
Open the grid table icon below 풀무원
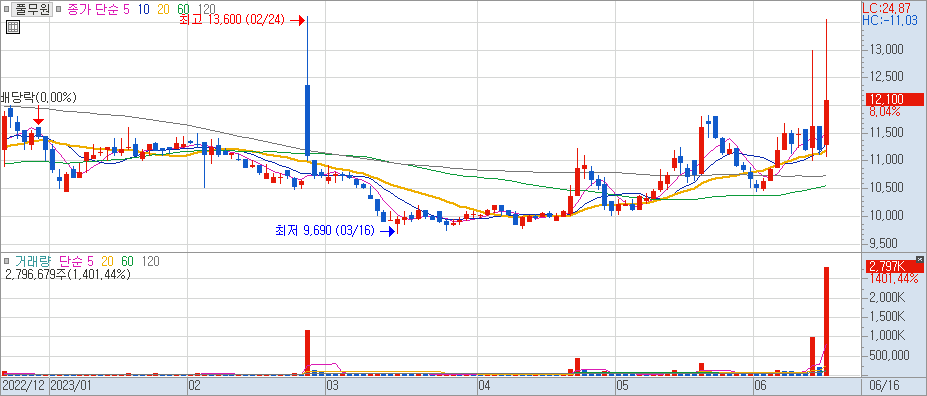(x=13, y=27)
